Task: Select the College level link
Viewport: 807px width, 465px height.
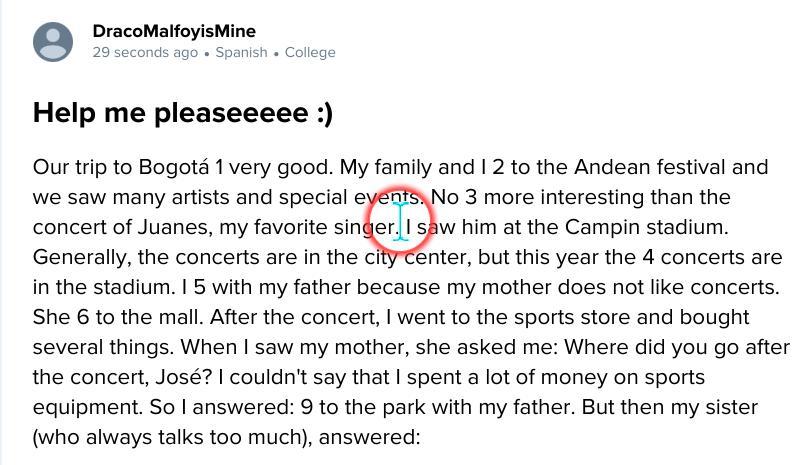Action: pos(310,52)
